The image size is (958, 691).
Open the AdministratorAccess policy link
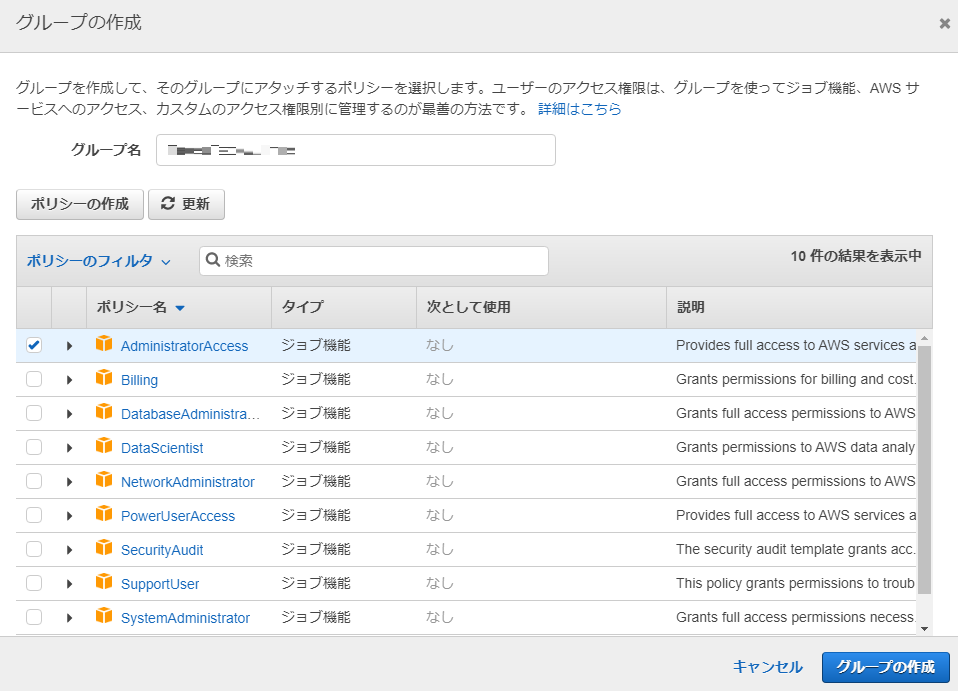click(x=185, y=346)
